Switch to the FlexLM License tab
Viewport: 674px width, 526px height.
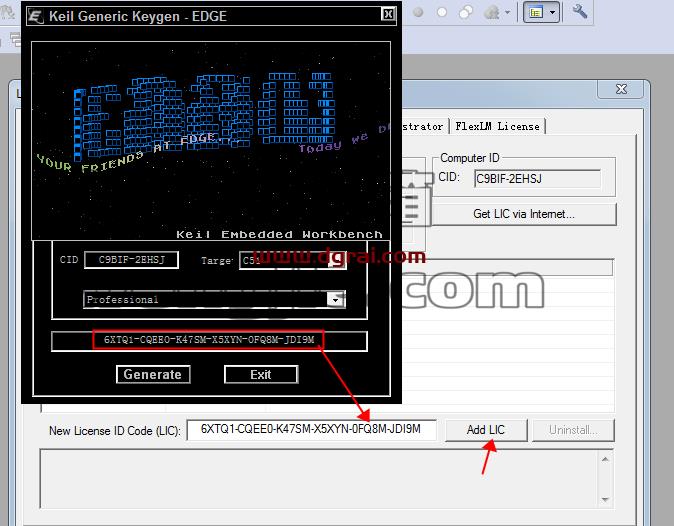497,126
